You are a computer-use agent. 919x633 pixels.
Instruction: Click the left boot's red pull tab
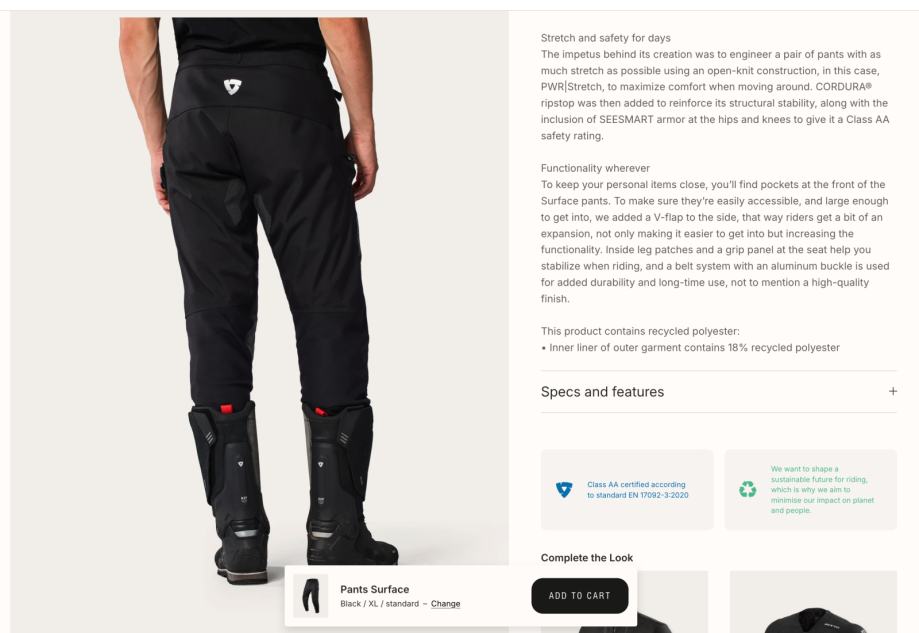pos(226,408)
